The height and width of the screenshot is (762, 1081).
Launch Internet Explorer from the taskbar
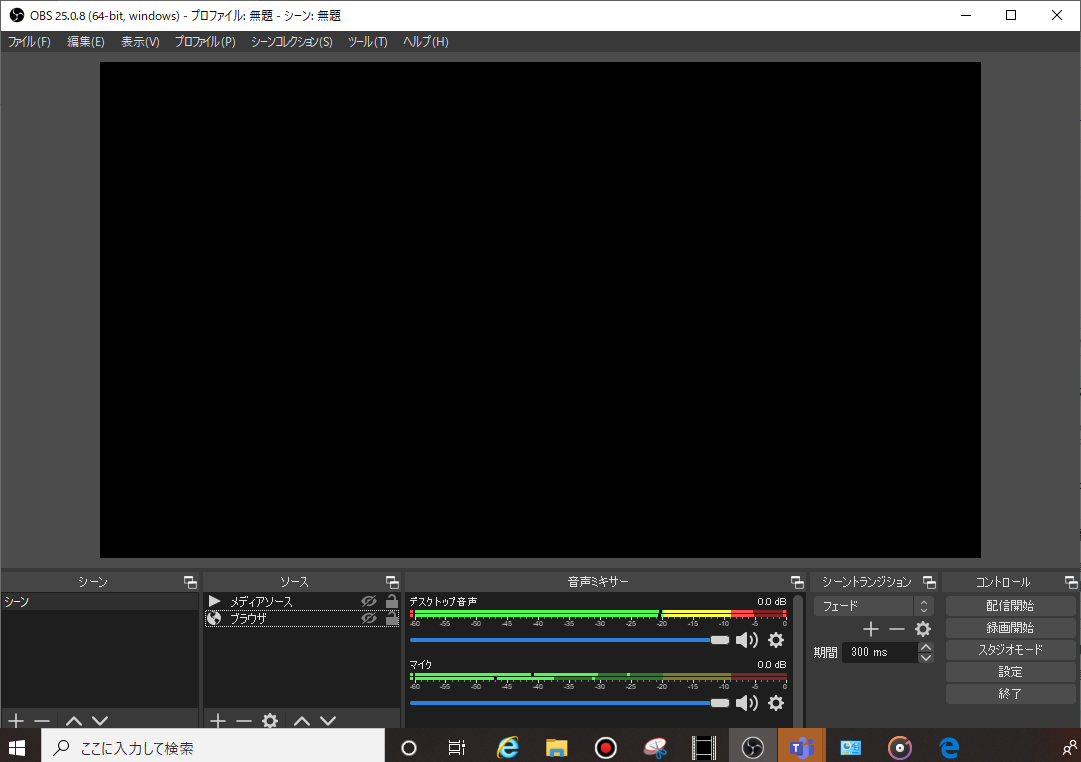[508, 748]
